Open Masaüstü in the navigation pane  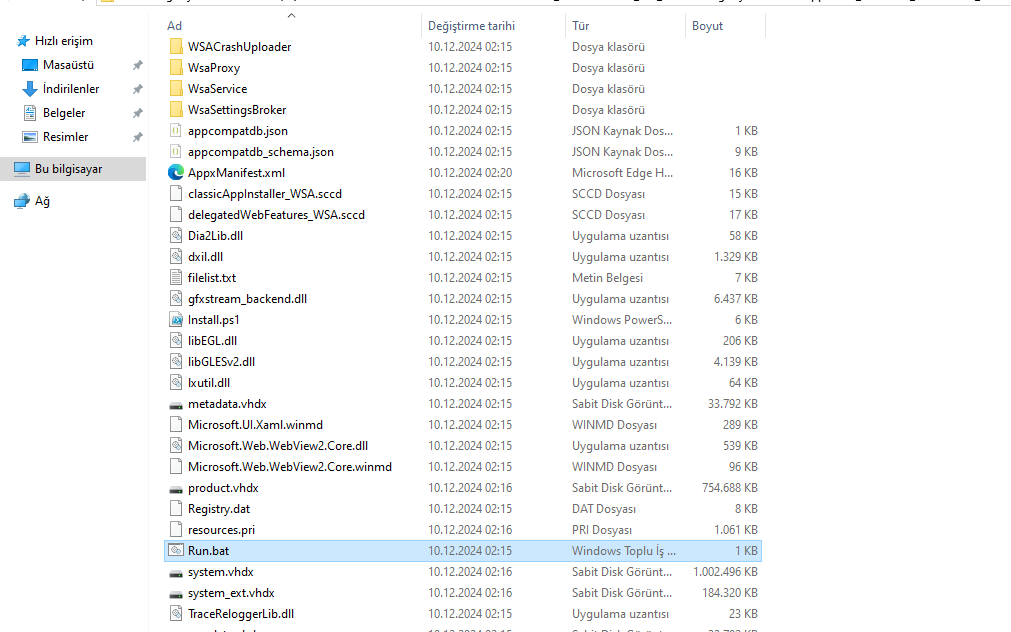point(68,65)
